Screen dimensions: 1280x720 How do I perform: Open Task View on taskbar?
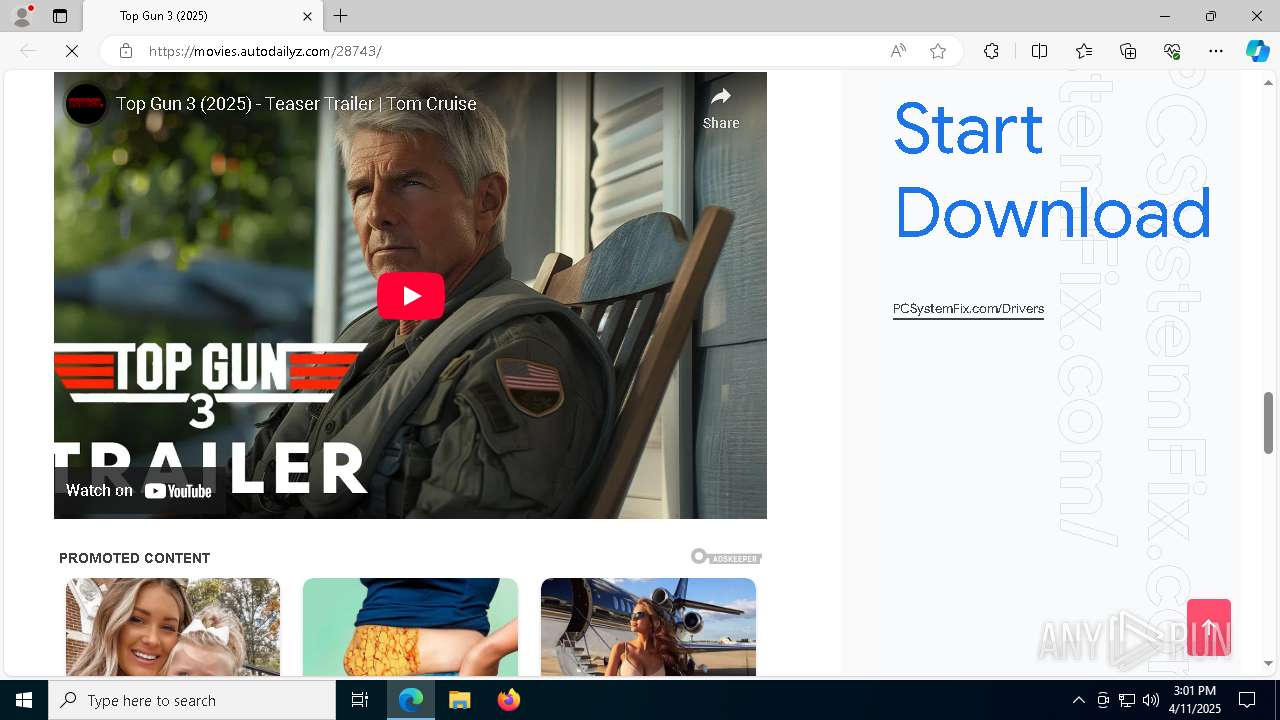360,700
